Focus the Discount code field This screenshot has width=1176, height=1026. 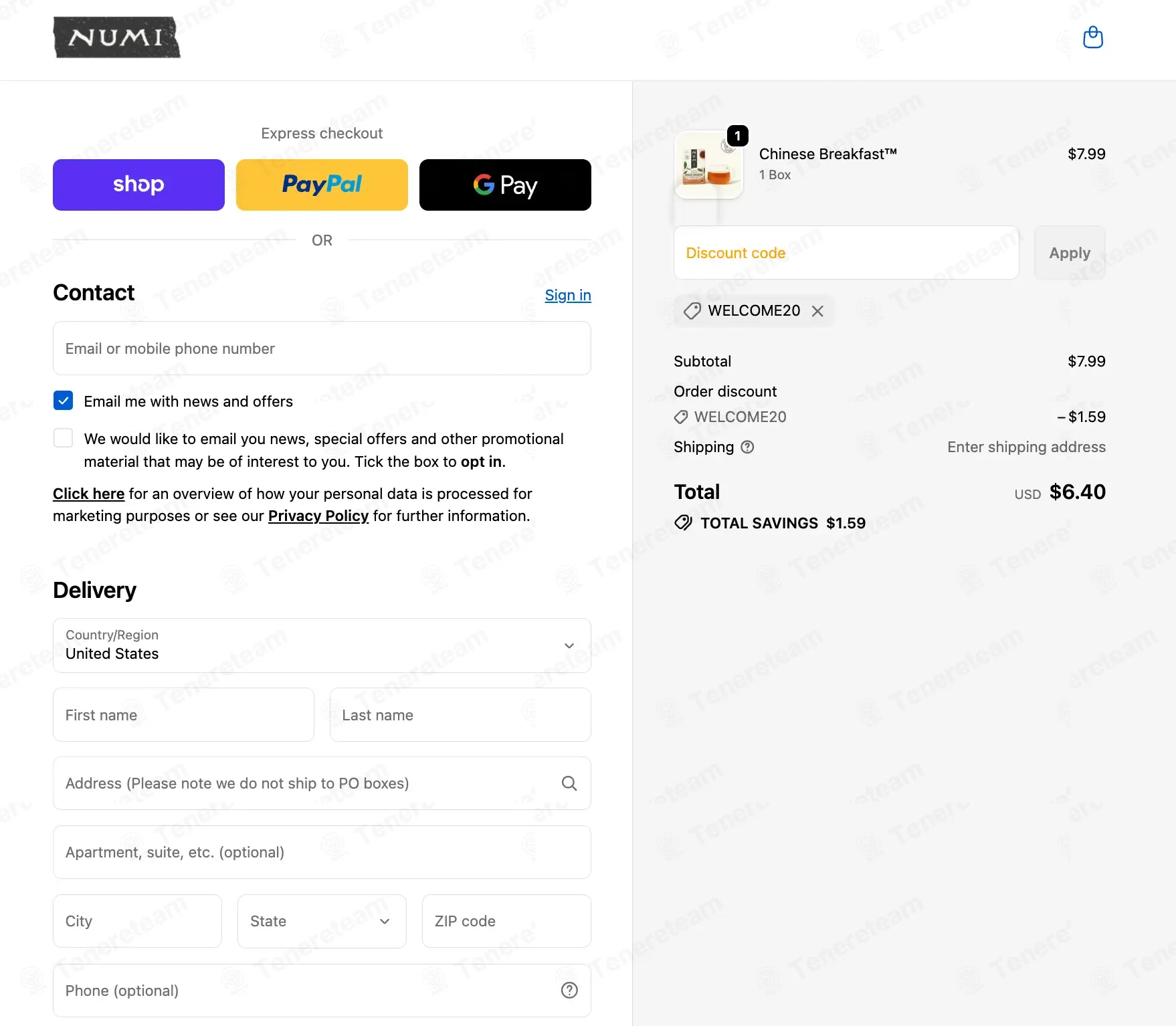click(x=846, y=253)
